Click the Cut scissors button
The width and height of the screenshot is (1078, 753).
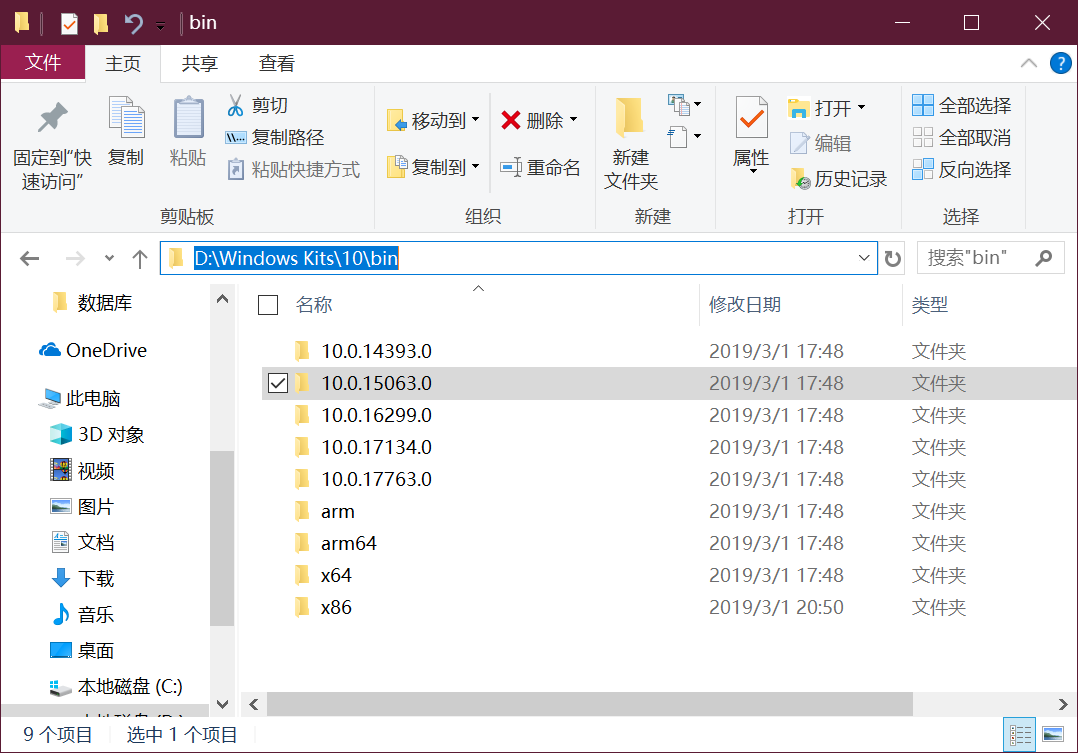click(x=257, y=105)
